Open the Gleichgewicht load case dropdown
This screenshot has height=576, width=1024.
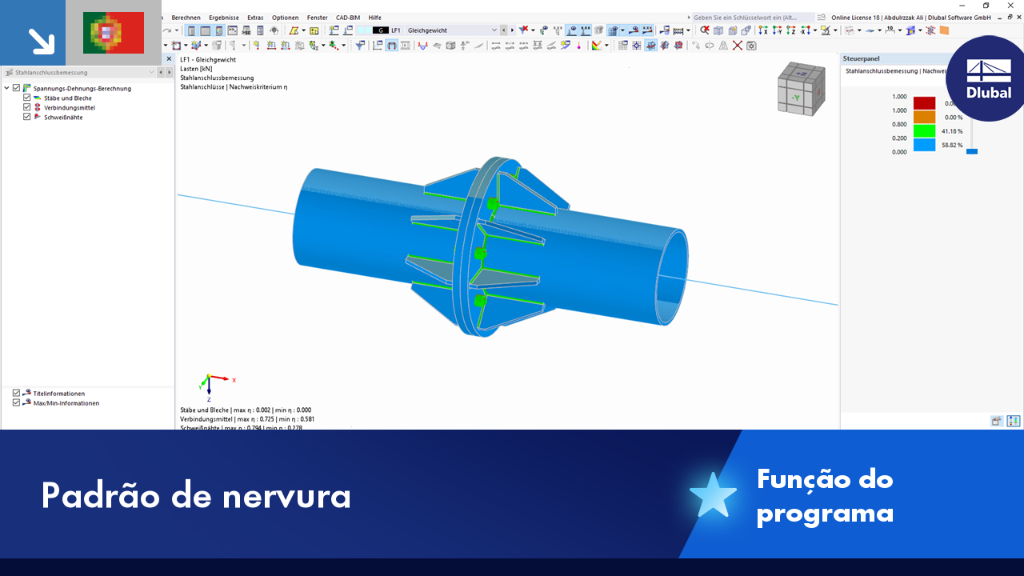pos(494,30)
